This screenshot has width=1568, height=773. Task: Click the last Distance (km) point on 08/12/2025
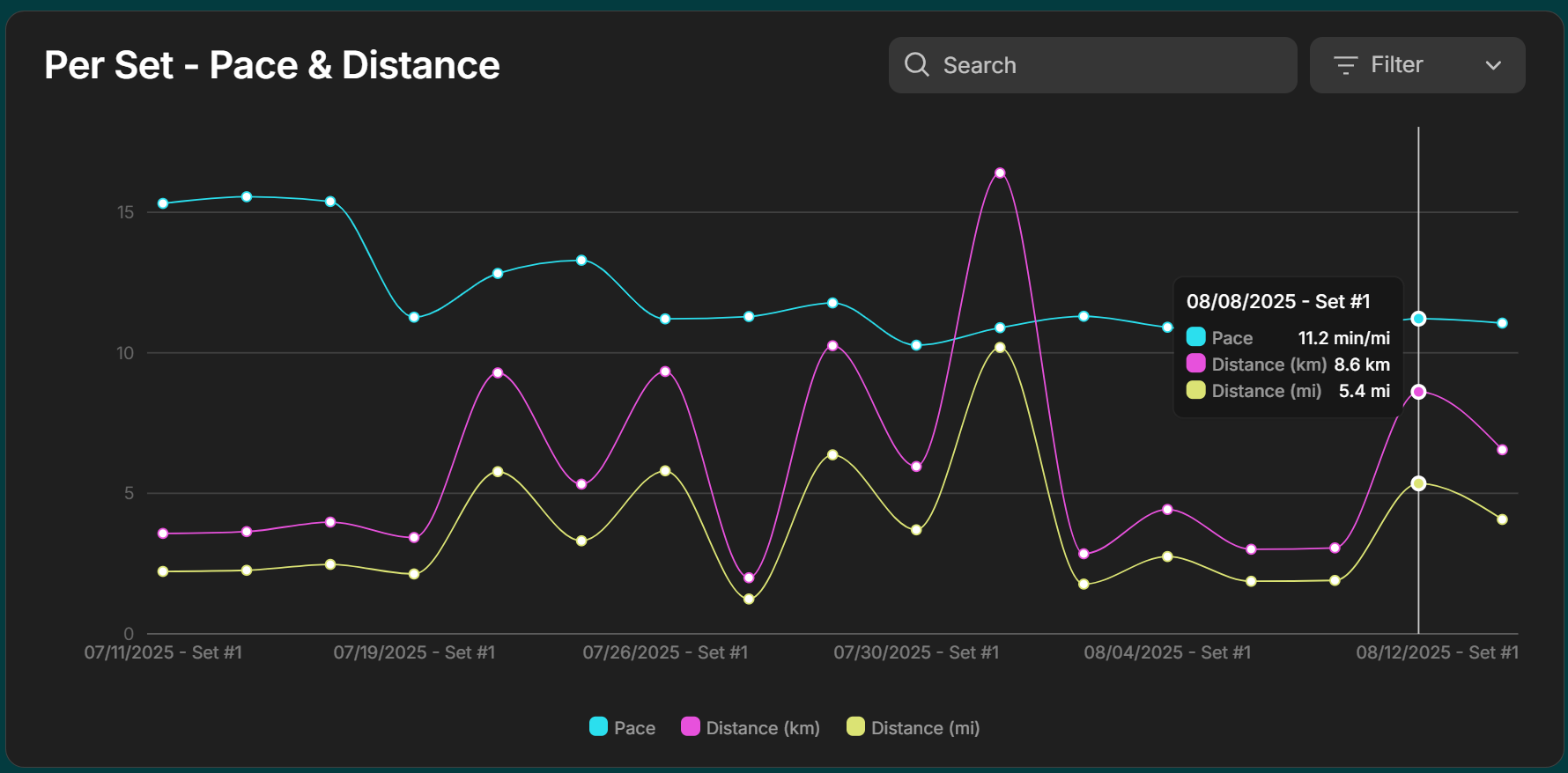click(x=1502, y=450)
